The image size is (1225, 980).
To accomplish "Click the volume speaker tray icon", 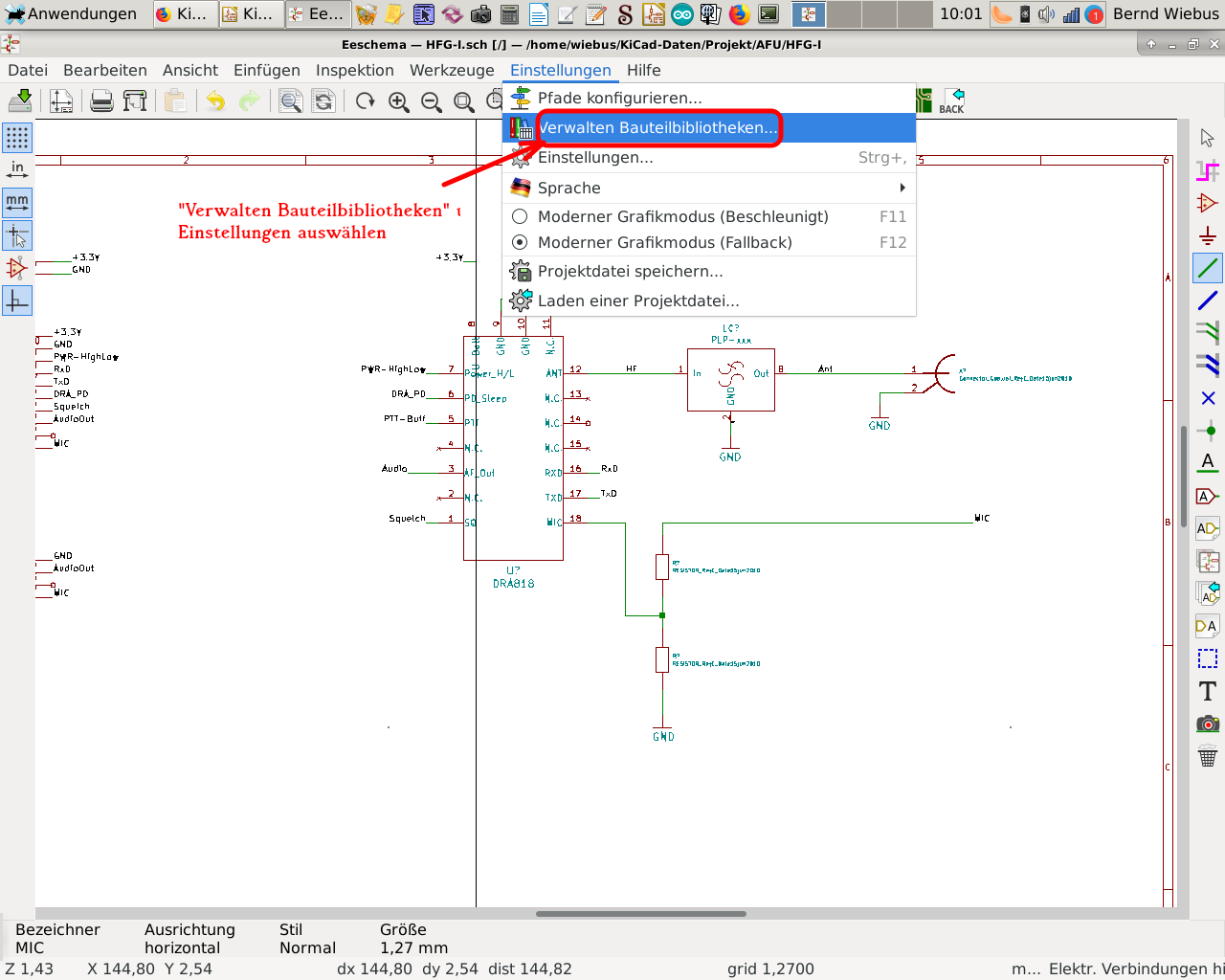I will tap(1047, 13).
